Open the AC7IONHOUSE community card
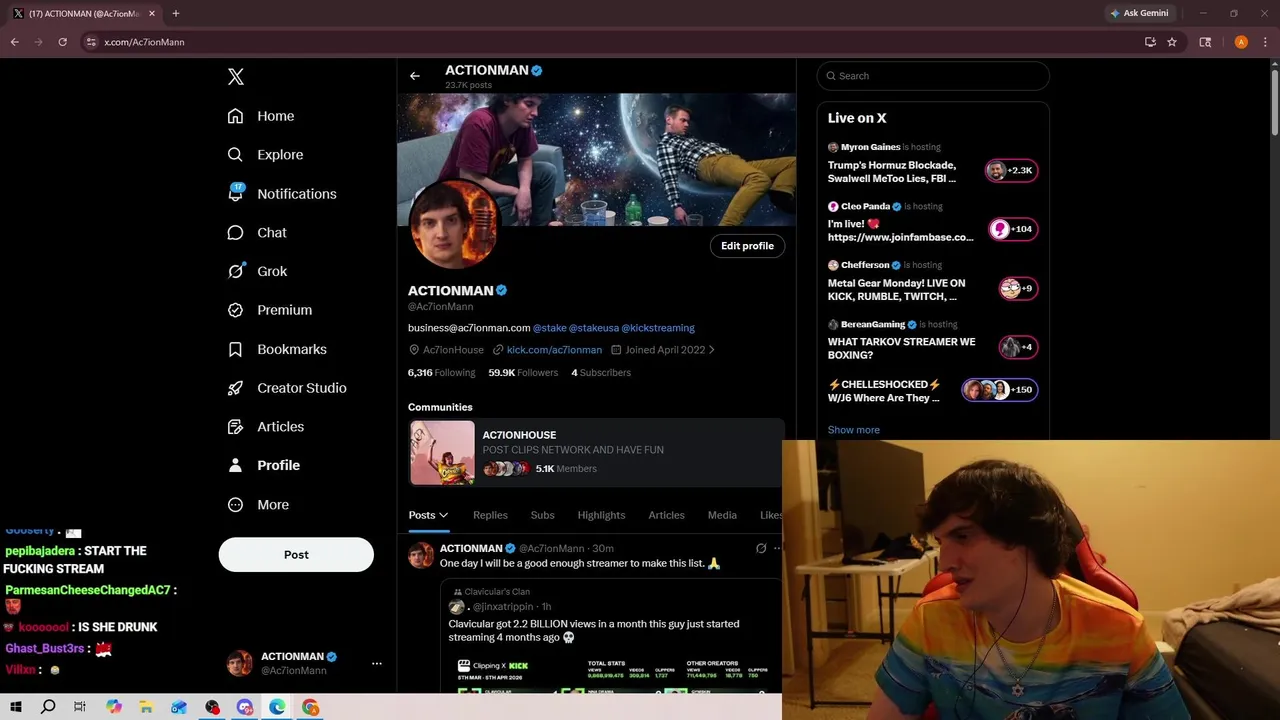Screen dimensions: 1280x720 597,452
